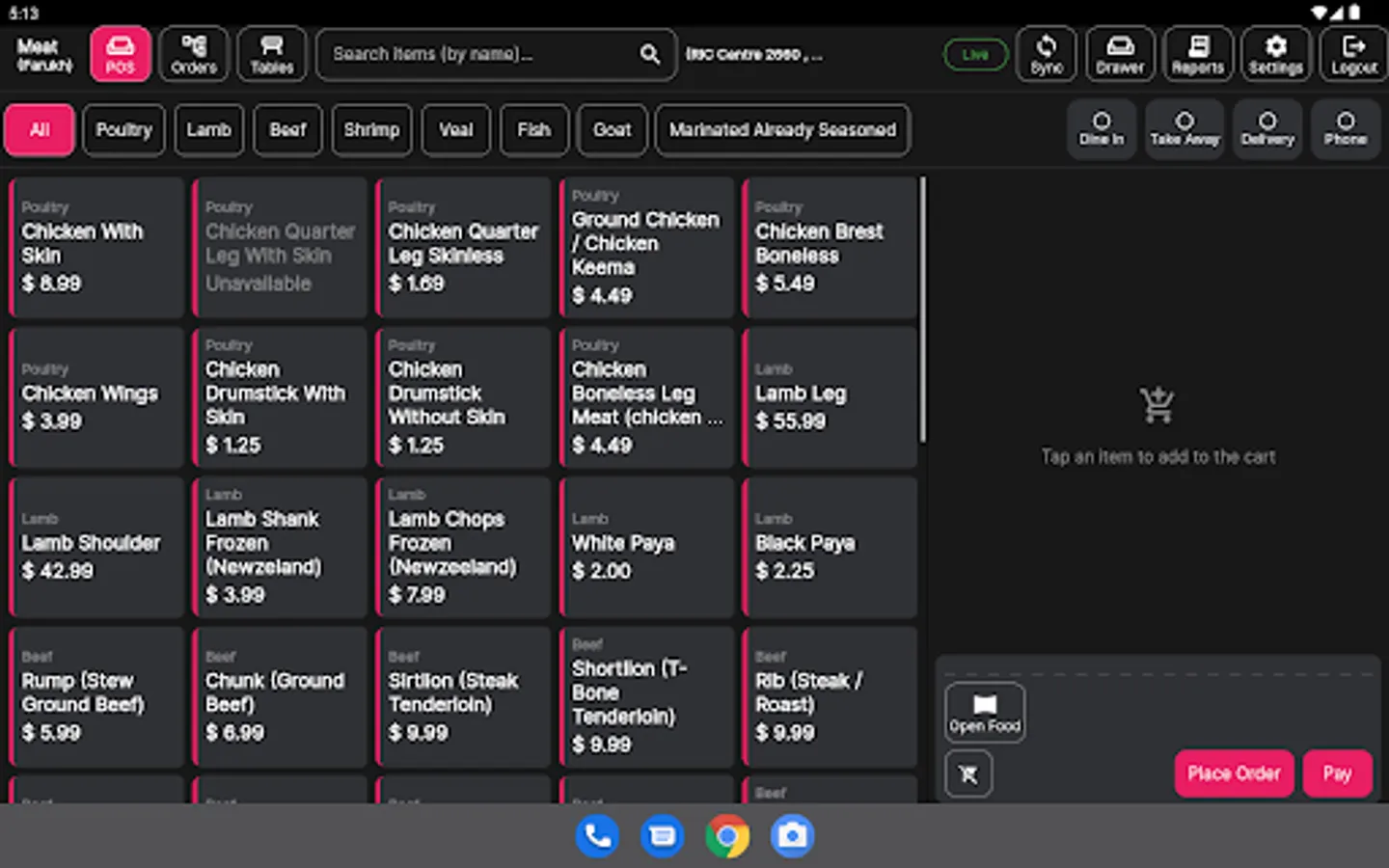The width and height of the screenshot is (1389, 868).
Task: Add Chicken Drumstick With Skin
Action: point(280,397)
